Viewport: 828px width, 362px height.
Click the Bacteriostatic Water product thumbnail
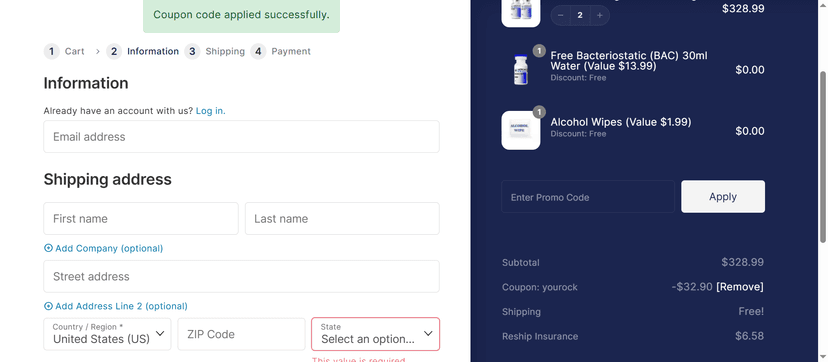(x=521, y=69)
